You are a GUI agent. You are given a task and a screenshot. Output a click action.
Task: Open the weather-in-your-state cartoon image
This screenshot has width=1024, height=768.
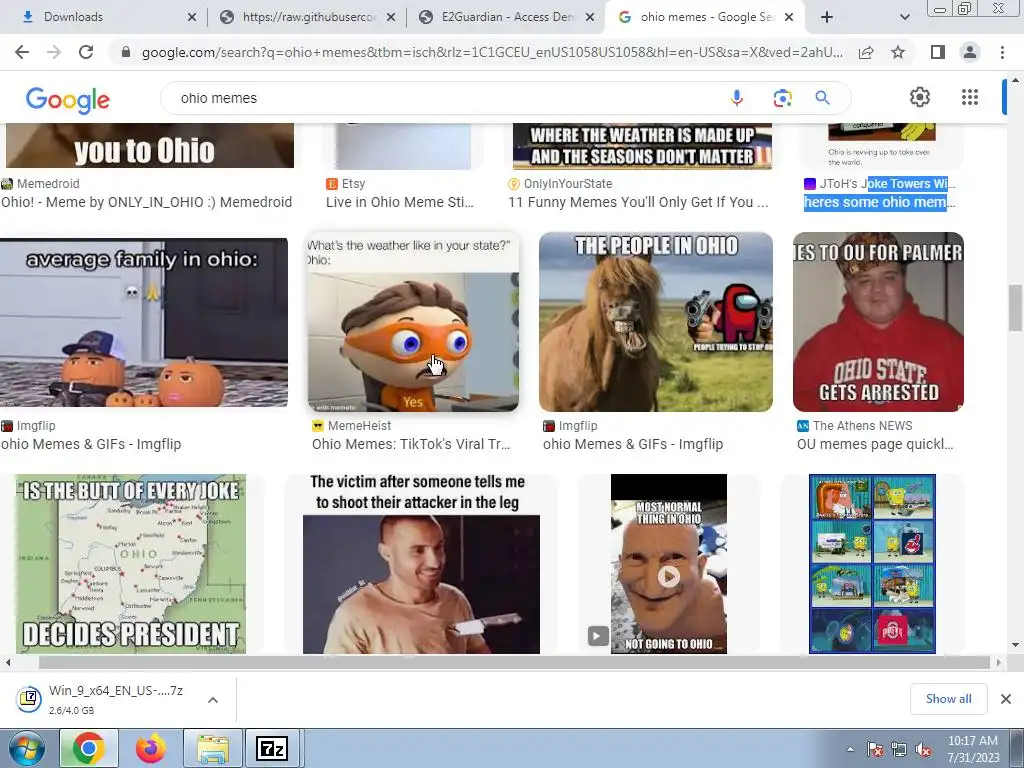(413, 323)
